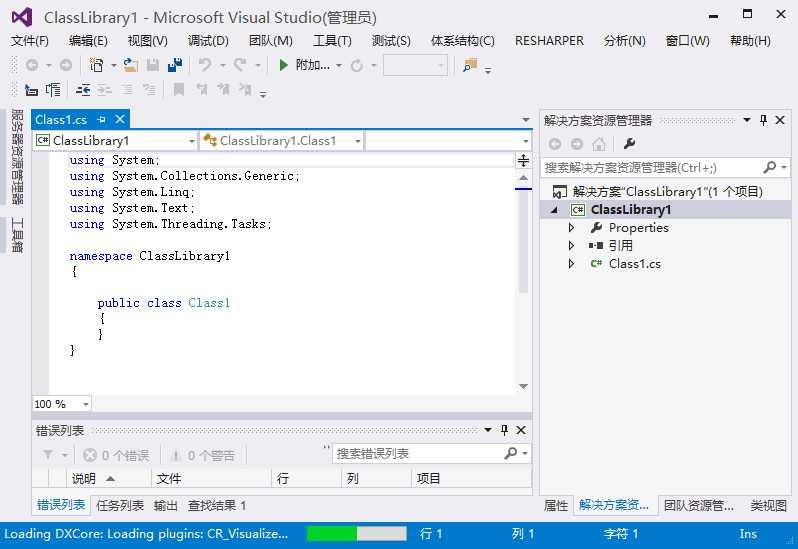The height and width of the screenshot is (549, 798).
Task: Click the Find in Files icon
Action: (470, 65)
